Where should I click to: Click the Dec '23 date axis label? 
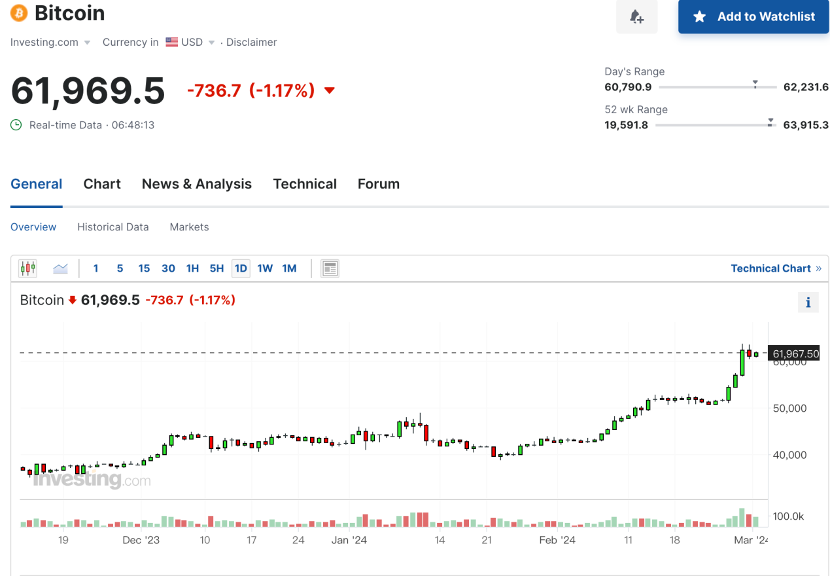(141, 540)
